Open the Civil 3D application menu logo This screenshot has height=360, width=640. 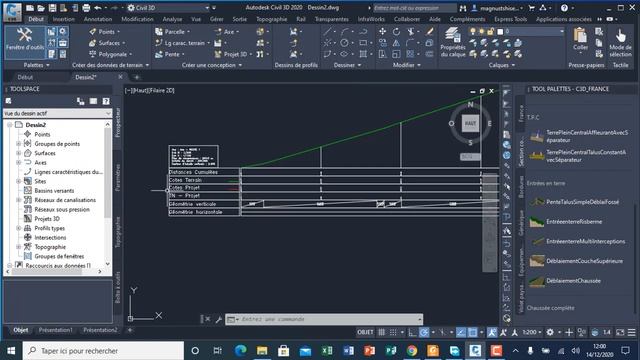(12, 12)
